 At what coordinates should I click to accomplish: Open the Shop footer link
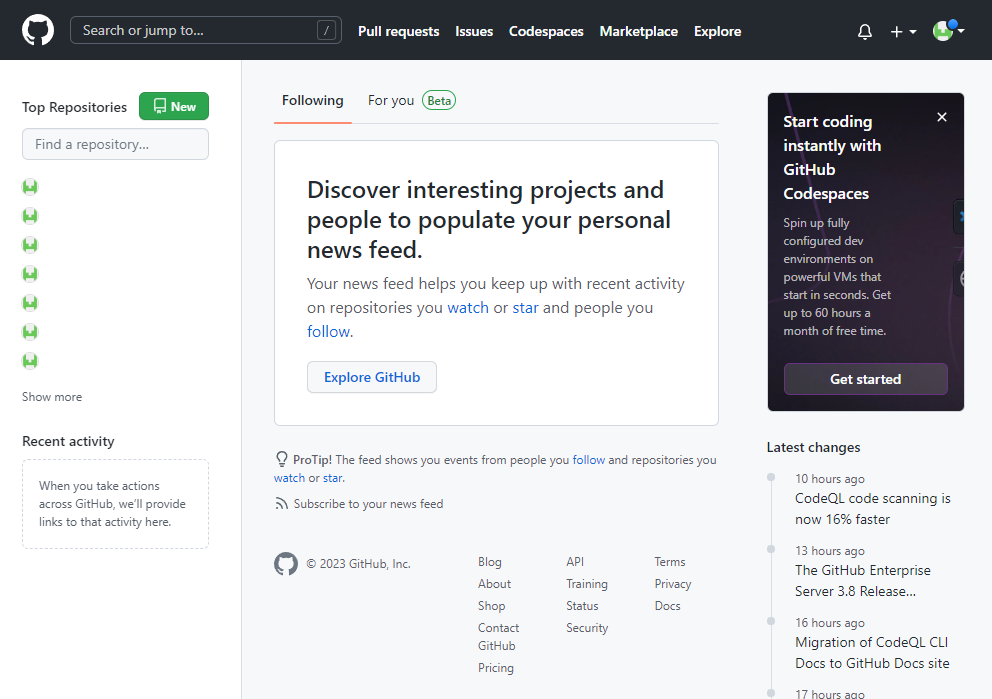pyautogui.click(x=492, y=606)
